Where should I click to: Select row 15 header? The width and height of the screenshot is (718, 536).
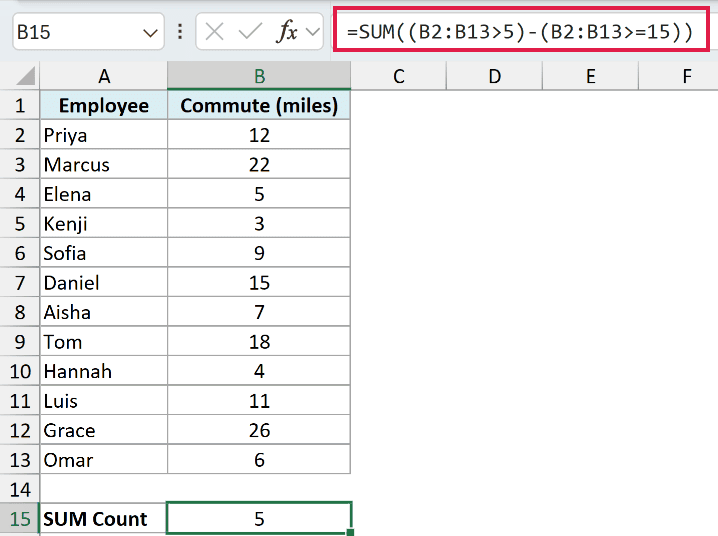[20, 519]
